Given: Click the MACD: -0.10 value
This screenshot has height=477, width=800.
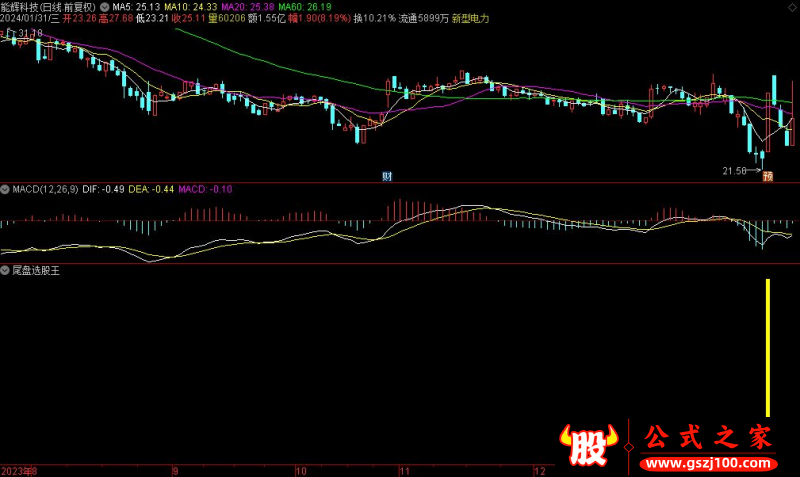Looking at the screenshot, I should point(205,189).
